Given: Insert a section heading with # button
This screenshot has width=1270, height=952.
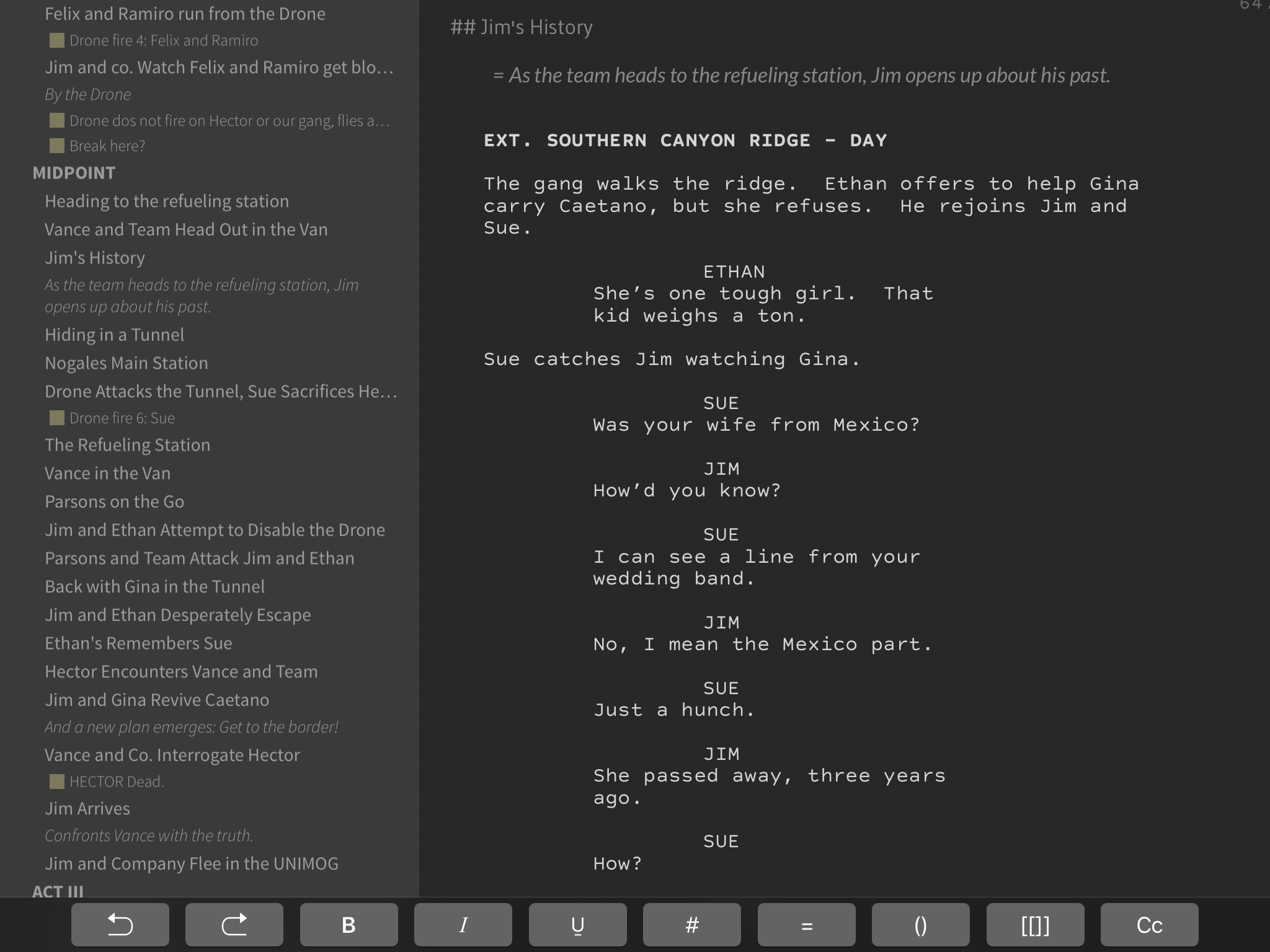Looking at the screenshot, I should pyautogui.click(x=691, y=925).
